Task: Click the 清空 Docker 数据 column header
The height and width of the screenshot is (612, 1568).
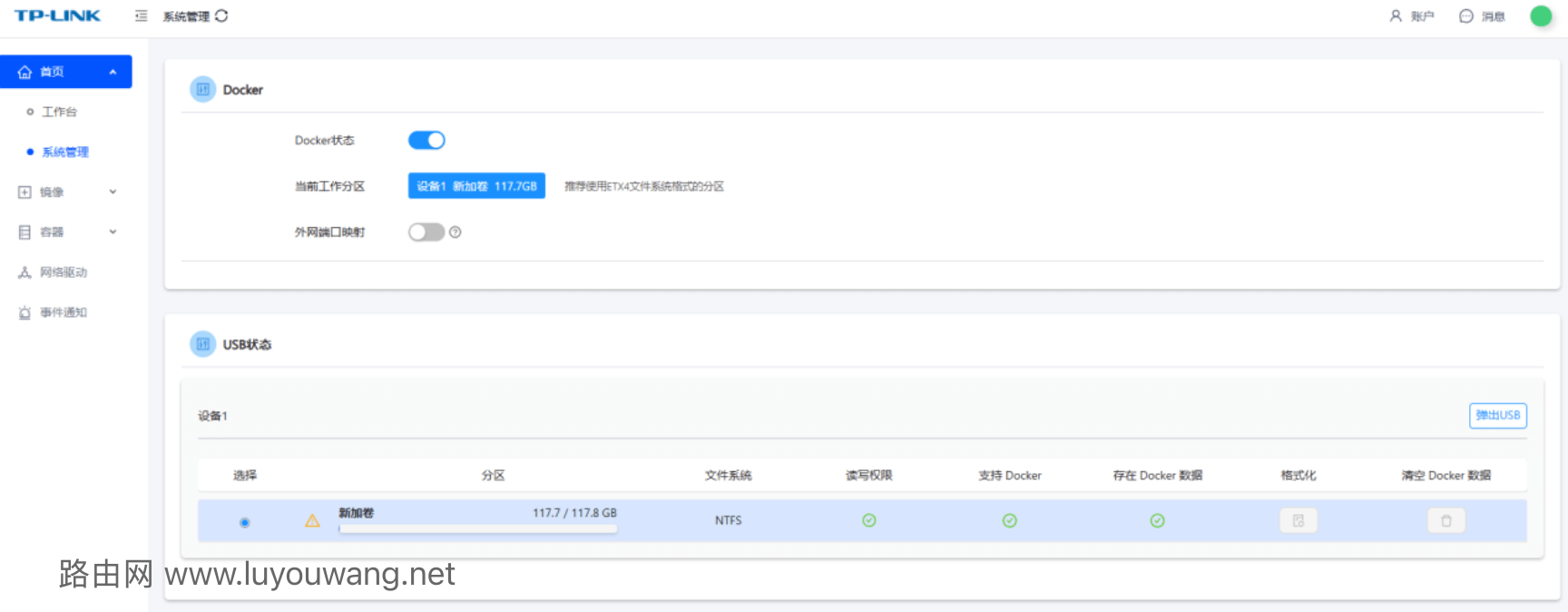Action: pos(1446,475)
